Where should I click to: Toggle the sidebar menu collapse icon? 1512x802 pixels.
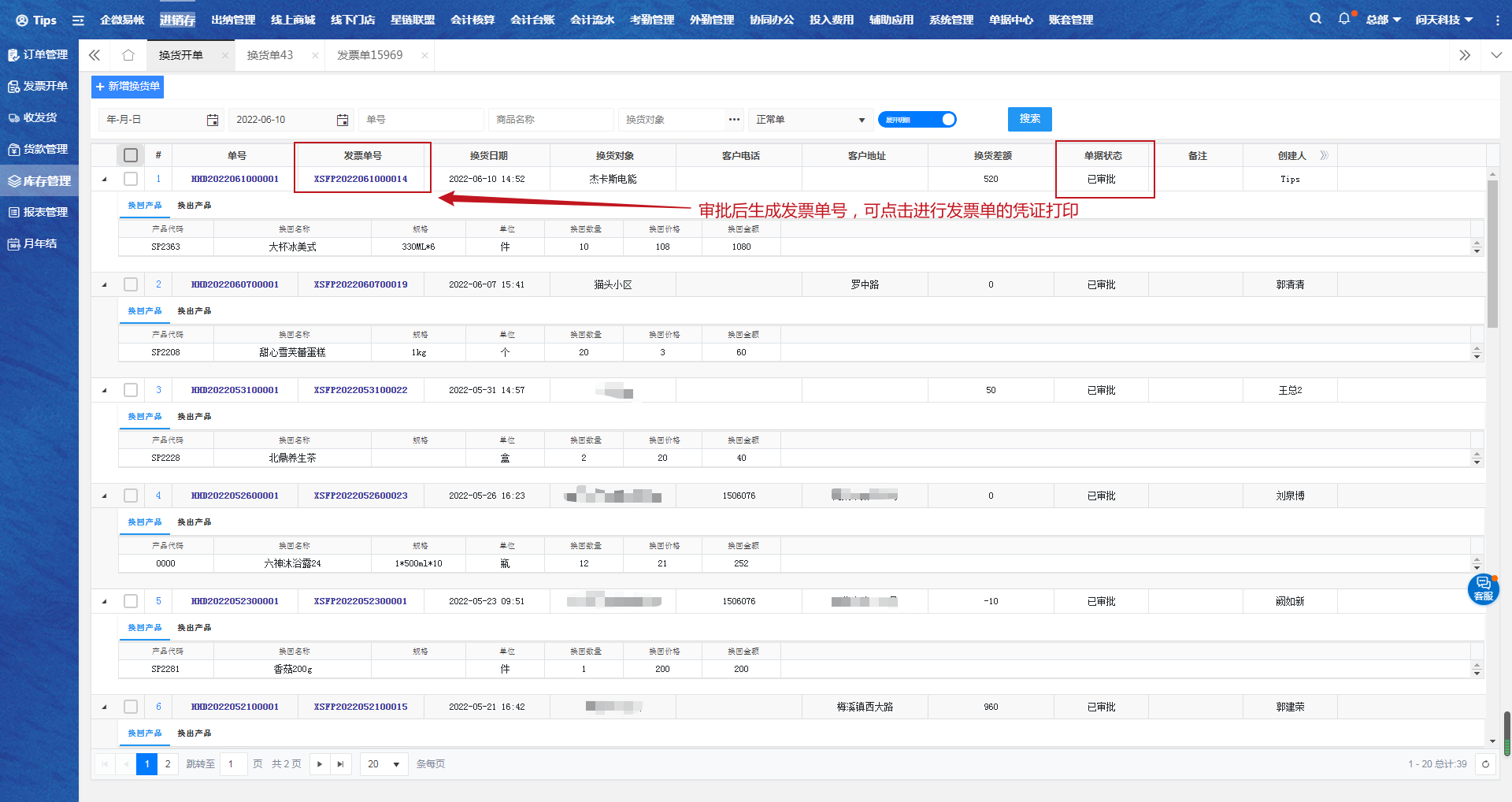[x=78, y=20]
